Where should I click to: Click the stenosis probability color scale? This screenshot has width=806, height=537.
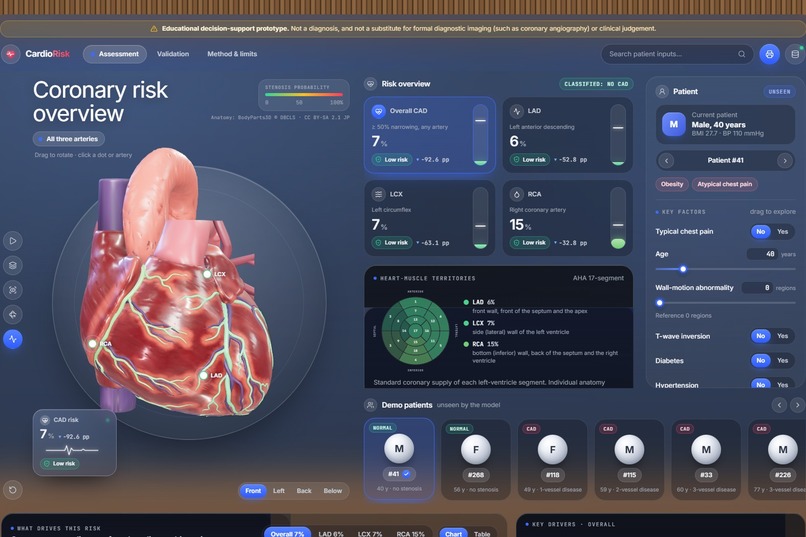click(304, 95)
